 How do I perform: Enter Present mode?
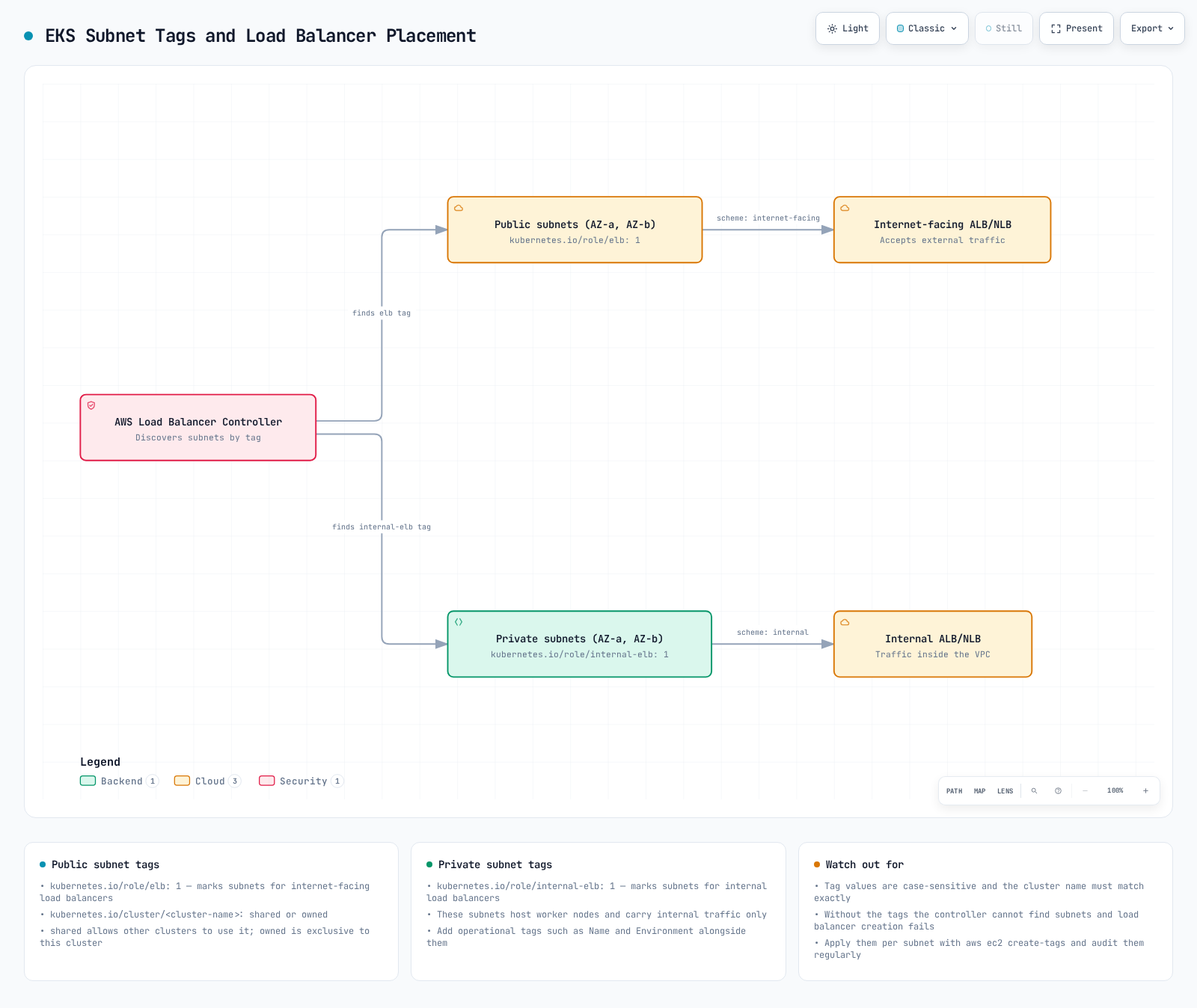1076,28
